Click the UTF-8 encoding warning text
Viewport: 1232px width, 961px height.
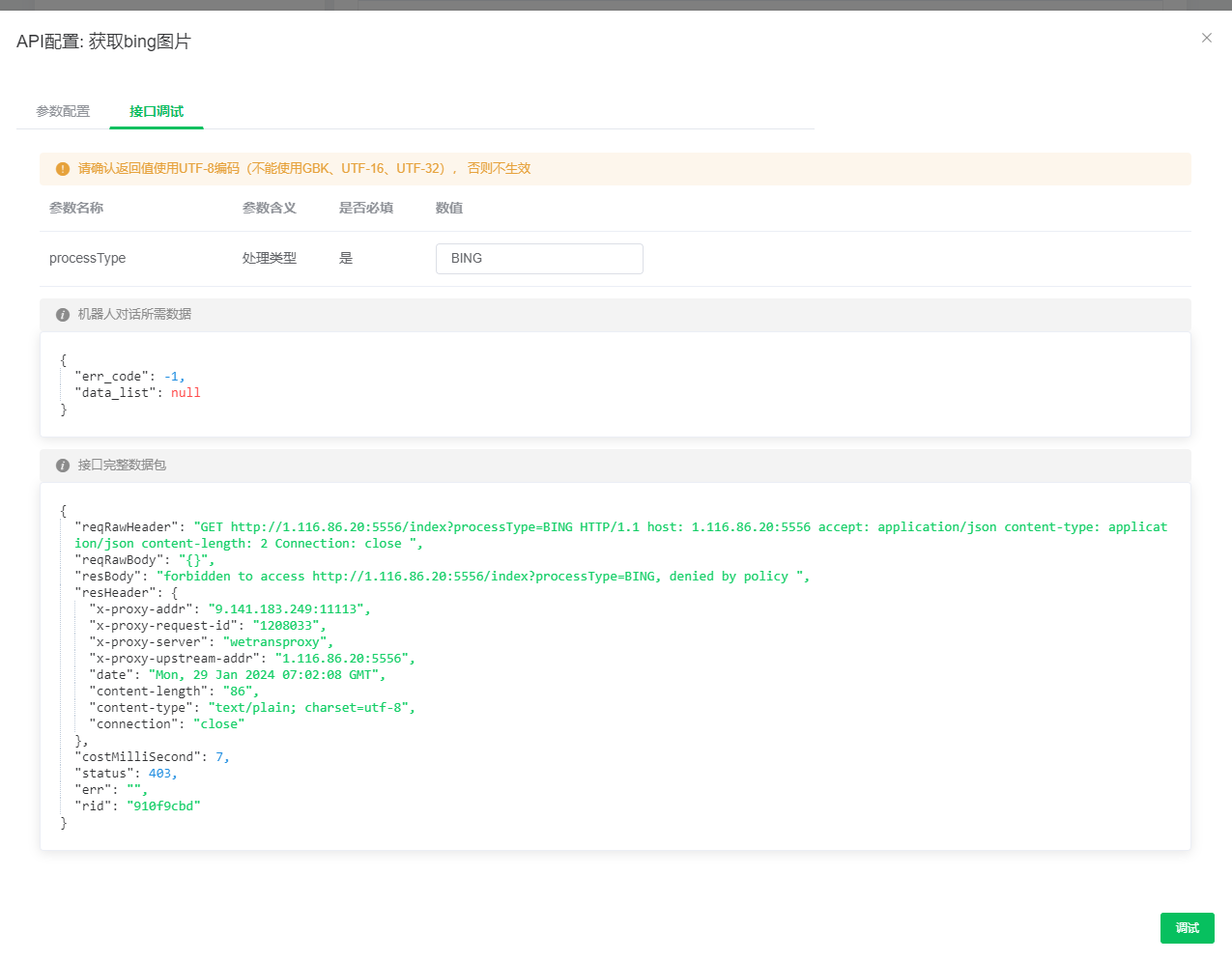coord(304,169)
